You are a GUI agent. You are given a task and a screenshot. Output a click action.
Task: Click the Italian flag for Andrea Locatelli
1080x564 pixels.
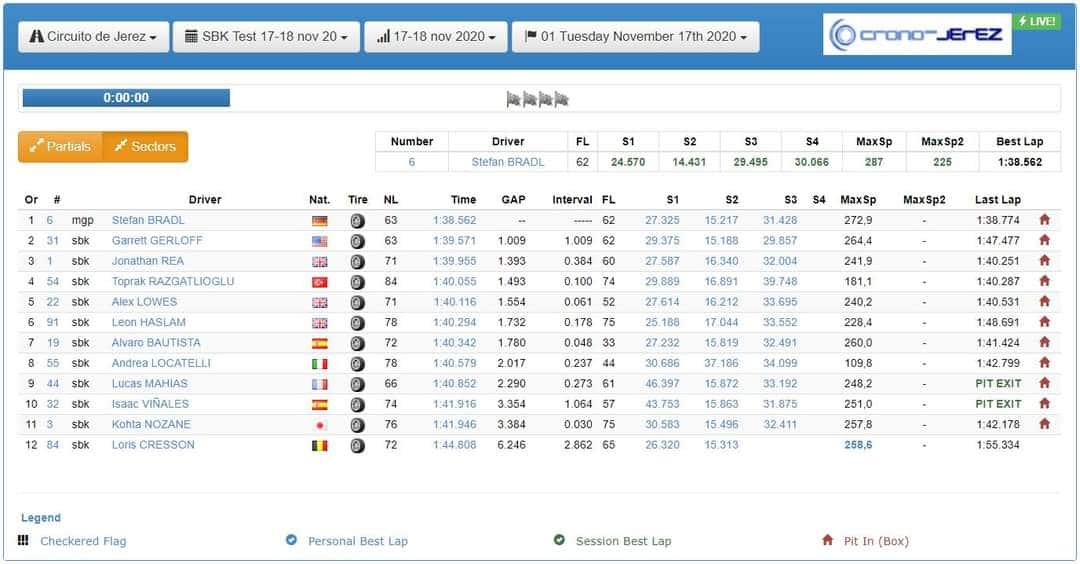click(x=319, y=364)
